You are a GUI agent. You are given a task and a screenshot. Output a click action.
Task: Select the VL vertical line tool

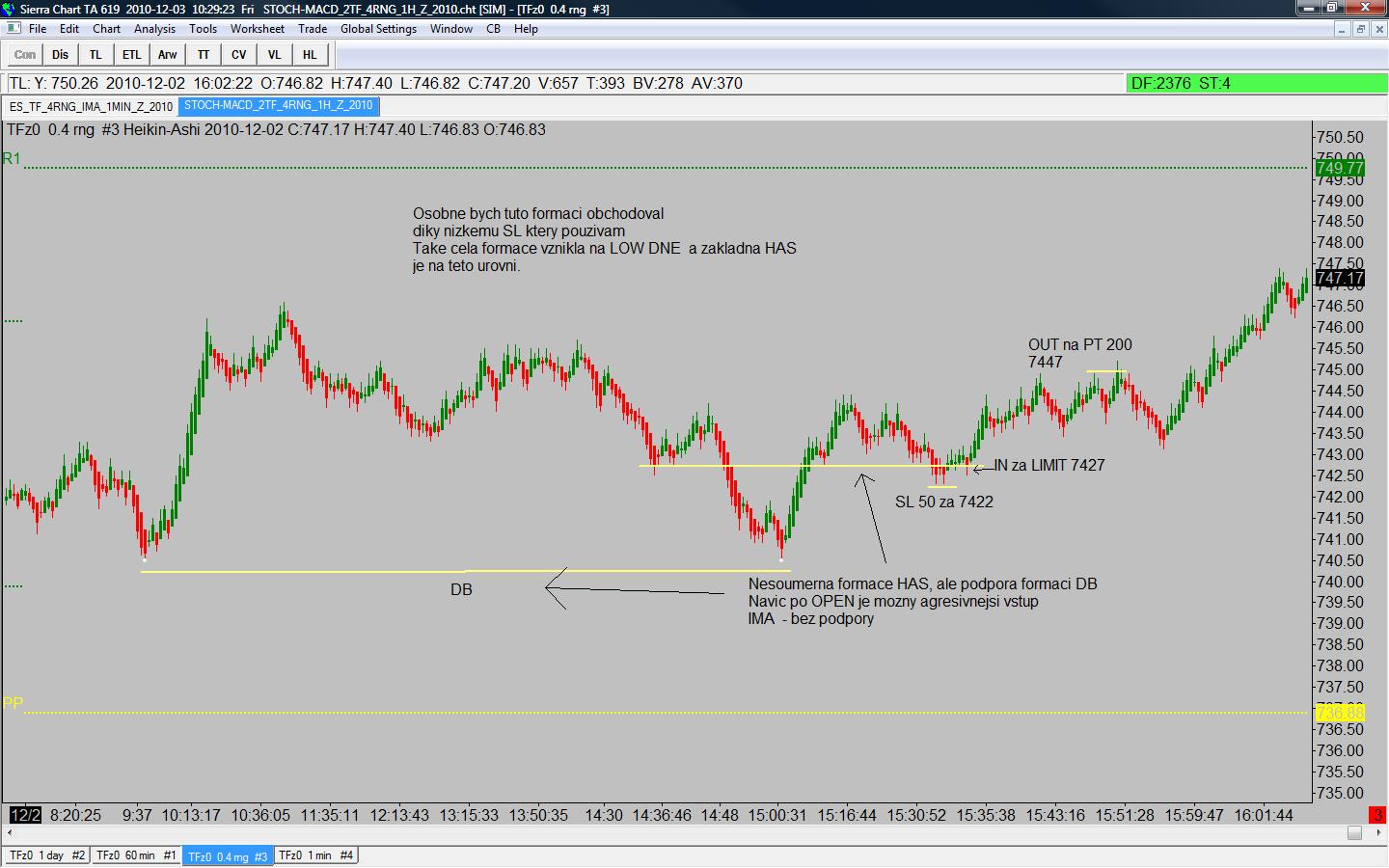pos(274,55)
